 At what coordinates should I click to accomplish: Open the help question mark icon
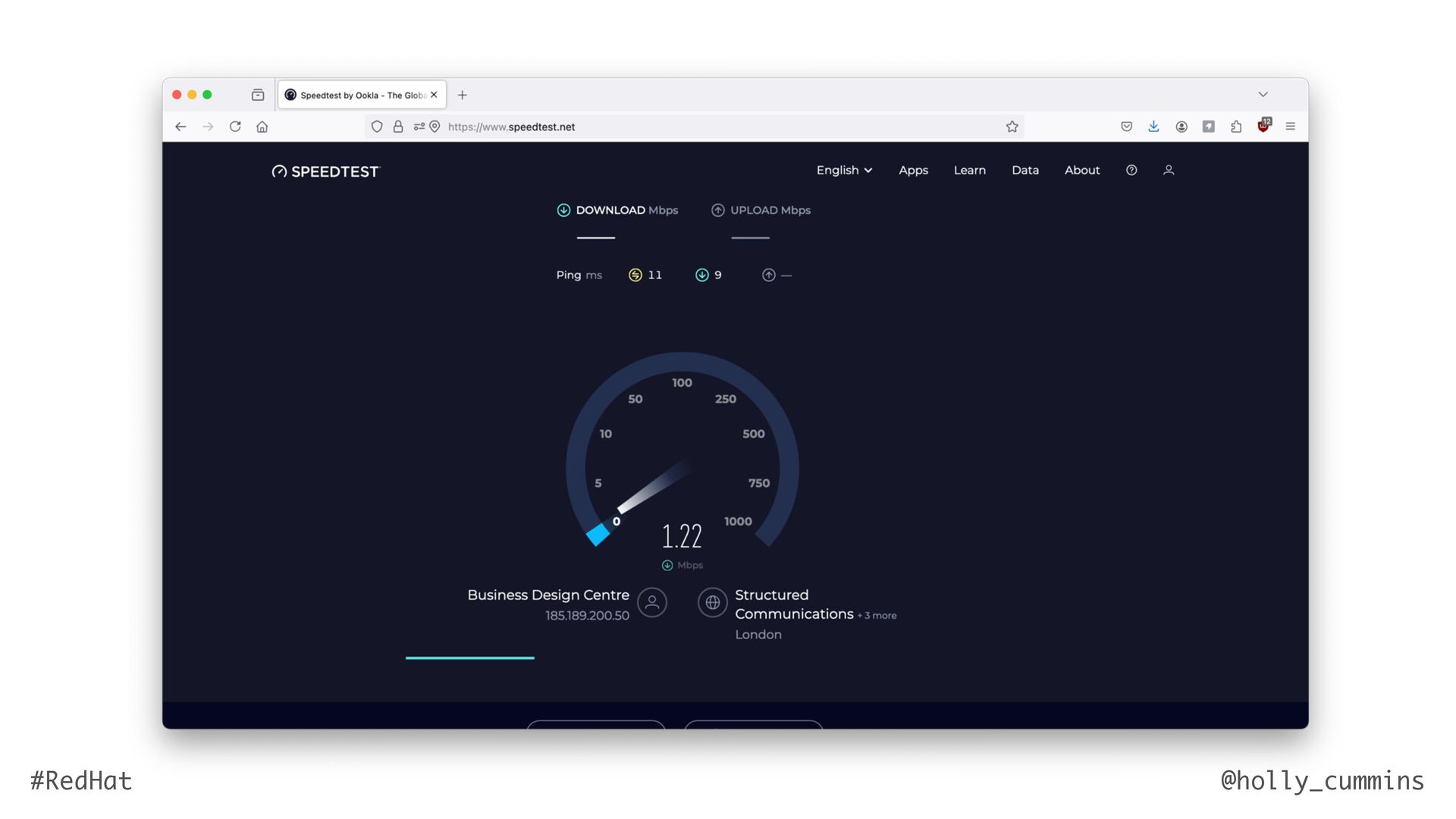click(x=1131, y=171)
